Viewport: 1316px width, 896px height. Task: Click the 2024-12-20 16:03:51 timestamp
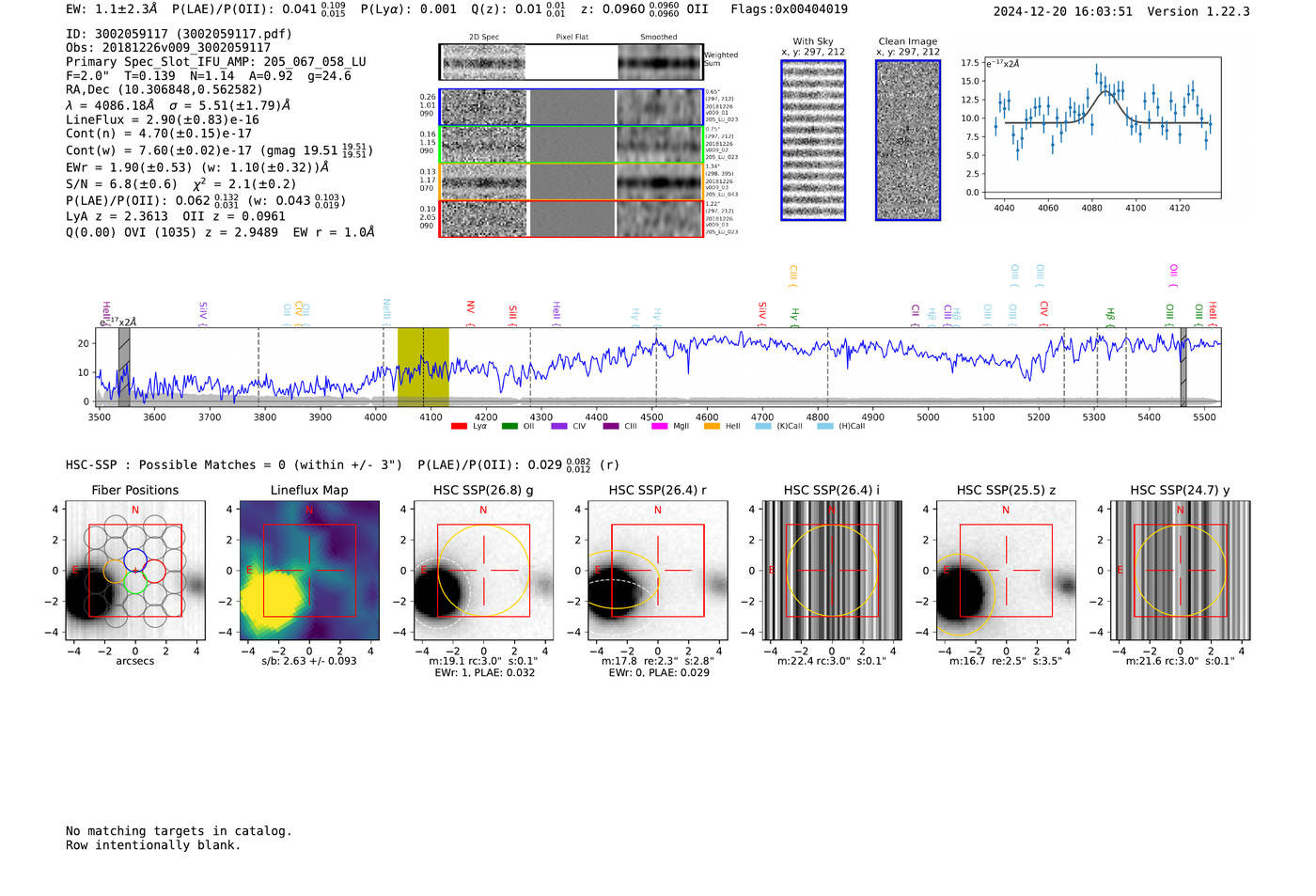(1063, 11)
